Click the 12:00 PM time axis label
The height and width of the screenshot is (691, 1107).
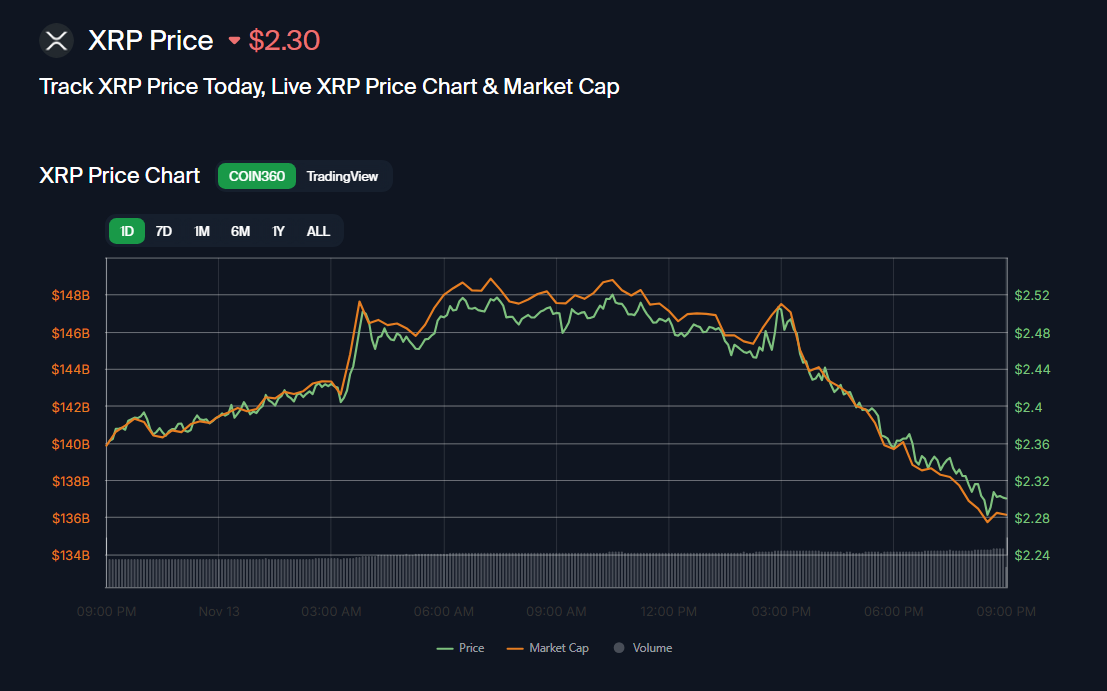click(668, 611)
